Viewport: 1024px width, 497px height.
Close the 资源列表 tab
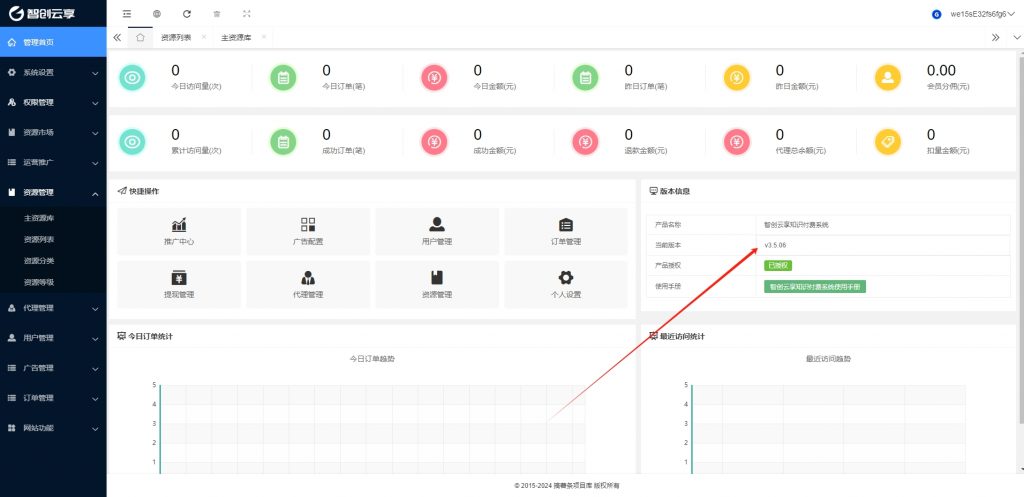point(204,37)
